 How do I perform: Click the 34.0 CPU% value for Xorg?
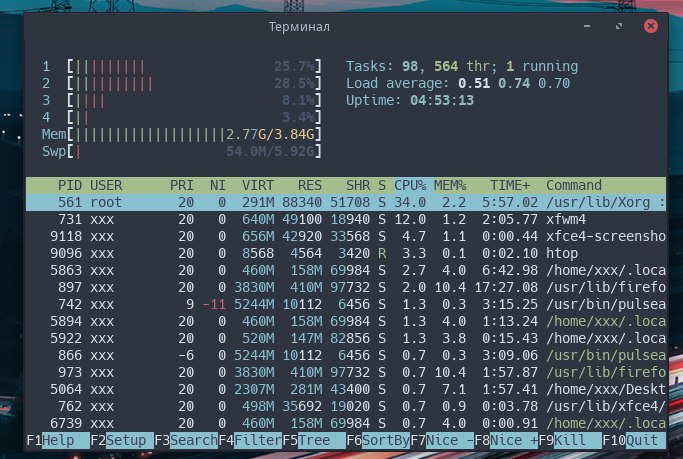tap(410, 202)
